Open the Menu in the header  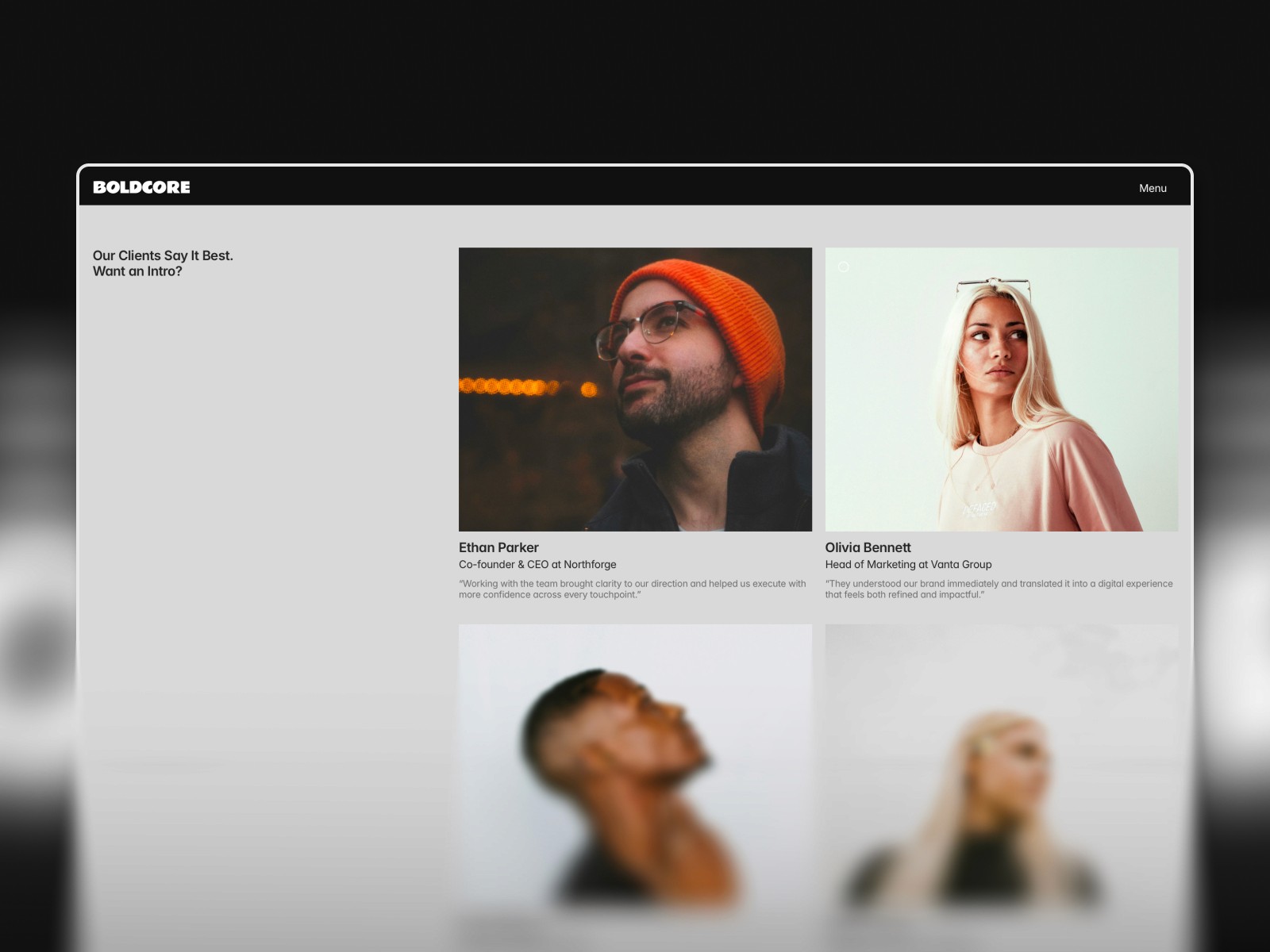tap(1153, 188)
